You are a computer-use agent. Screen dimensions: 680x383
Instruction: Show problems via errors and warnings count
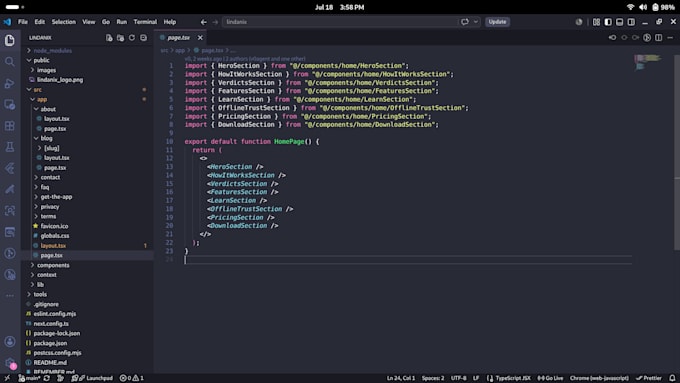tap(132, 378)
